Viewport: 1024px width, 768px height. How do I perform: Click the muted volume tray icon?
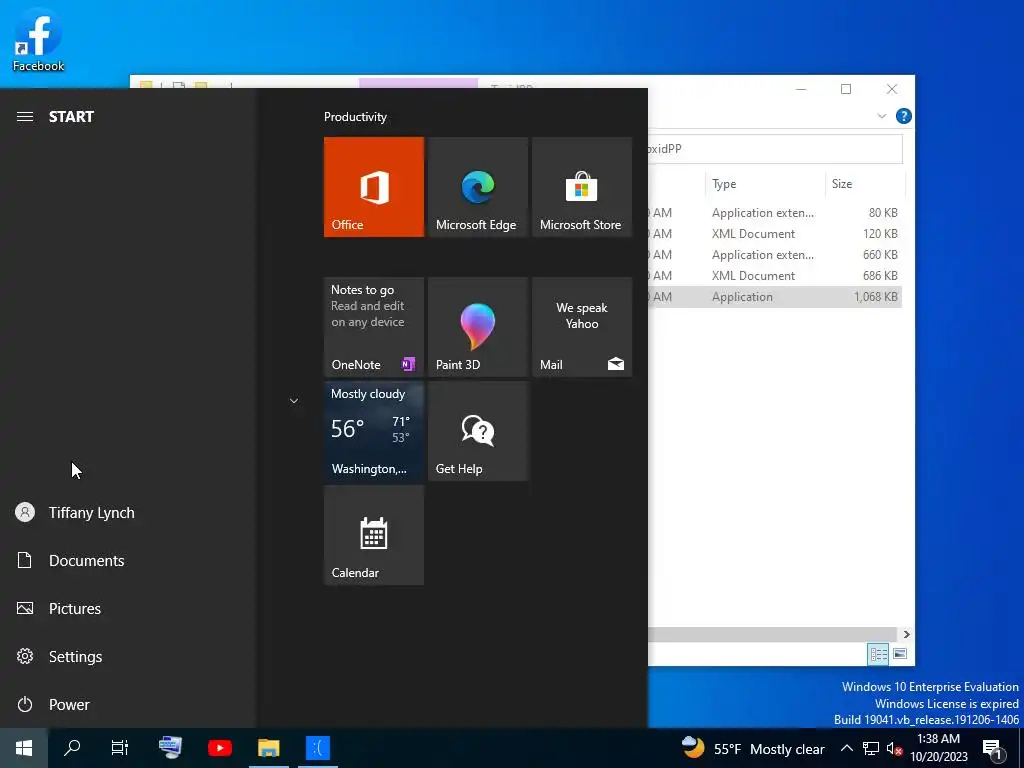coord(895,748)
